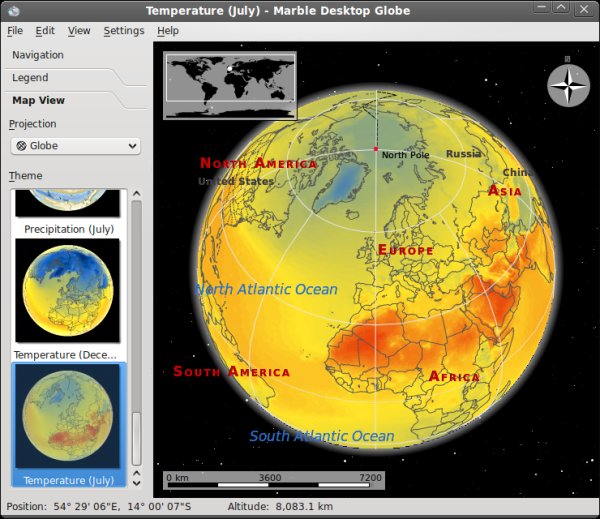Select the Temperature (December) theme thumbnail

67,291
